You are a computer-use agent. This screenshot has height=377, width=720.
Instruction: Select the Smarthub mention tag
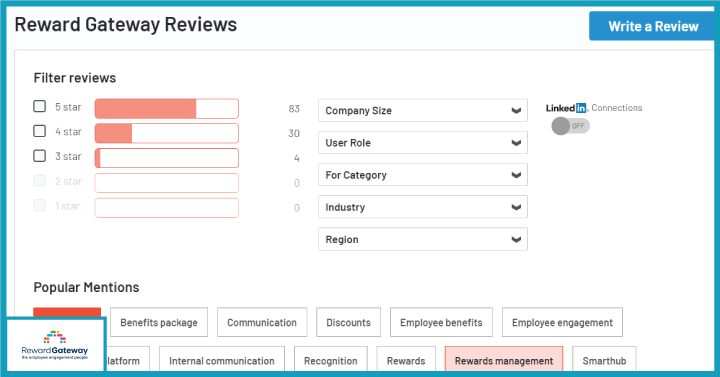click(x=604, y=360)
